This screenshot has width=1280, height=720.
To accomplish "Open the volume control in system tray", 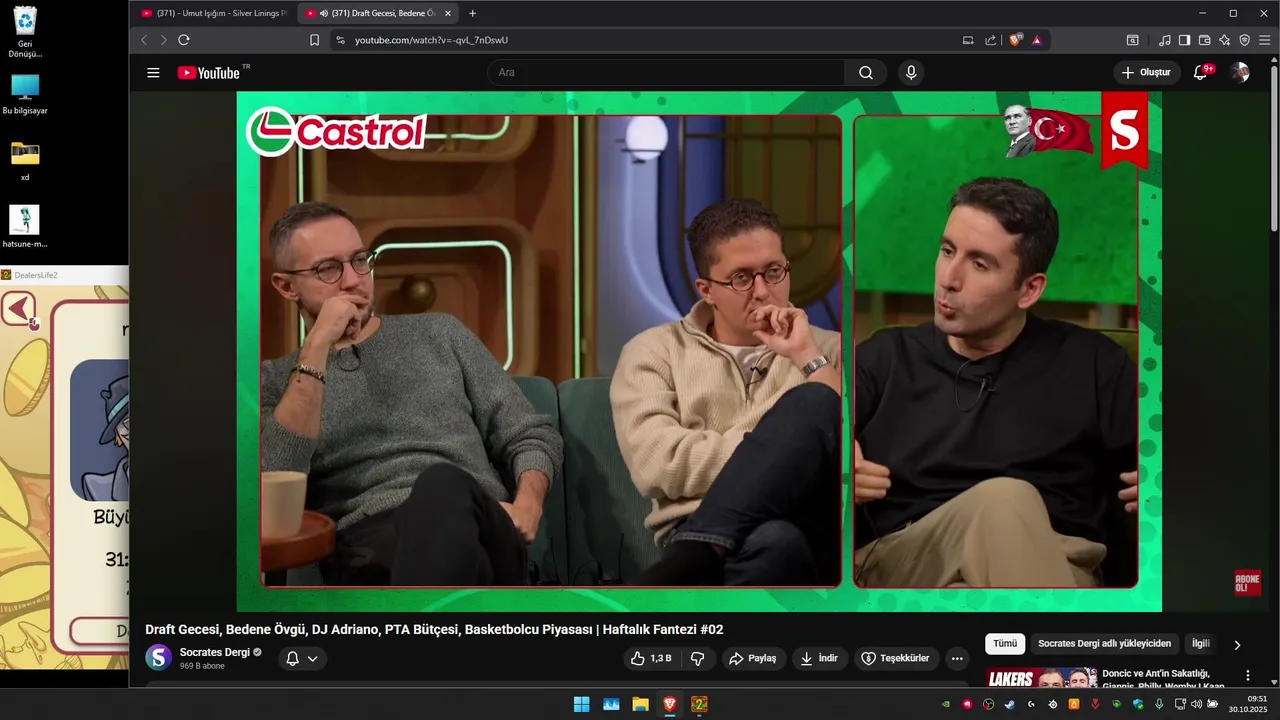I will 1196,704.
